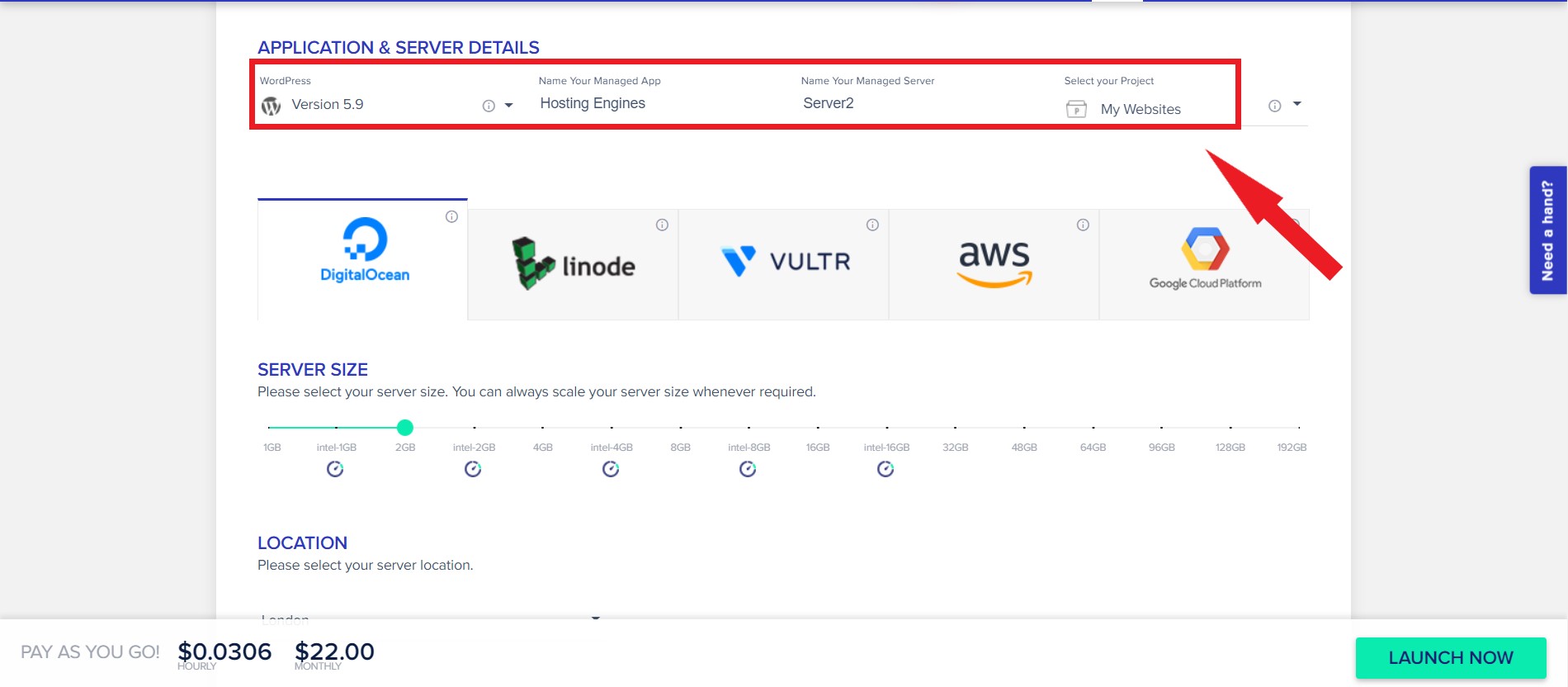Set server size to 4GB

coord(542,447)
